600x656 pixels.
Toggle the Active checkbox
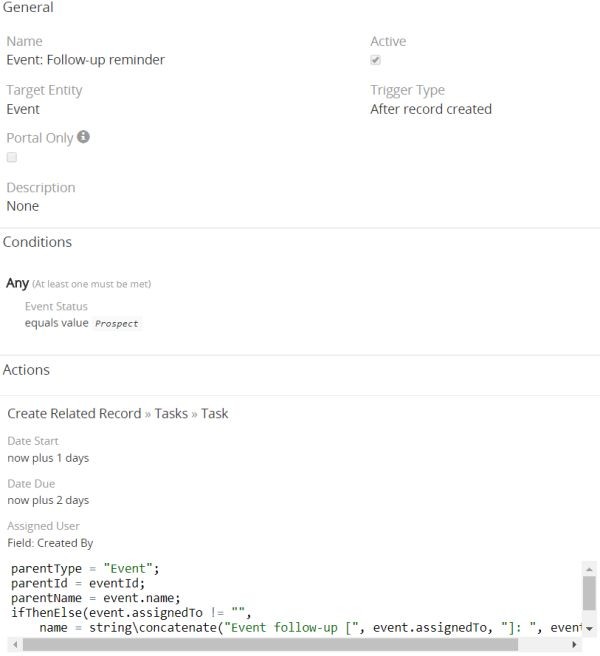click(376, 60)
